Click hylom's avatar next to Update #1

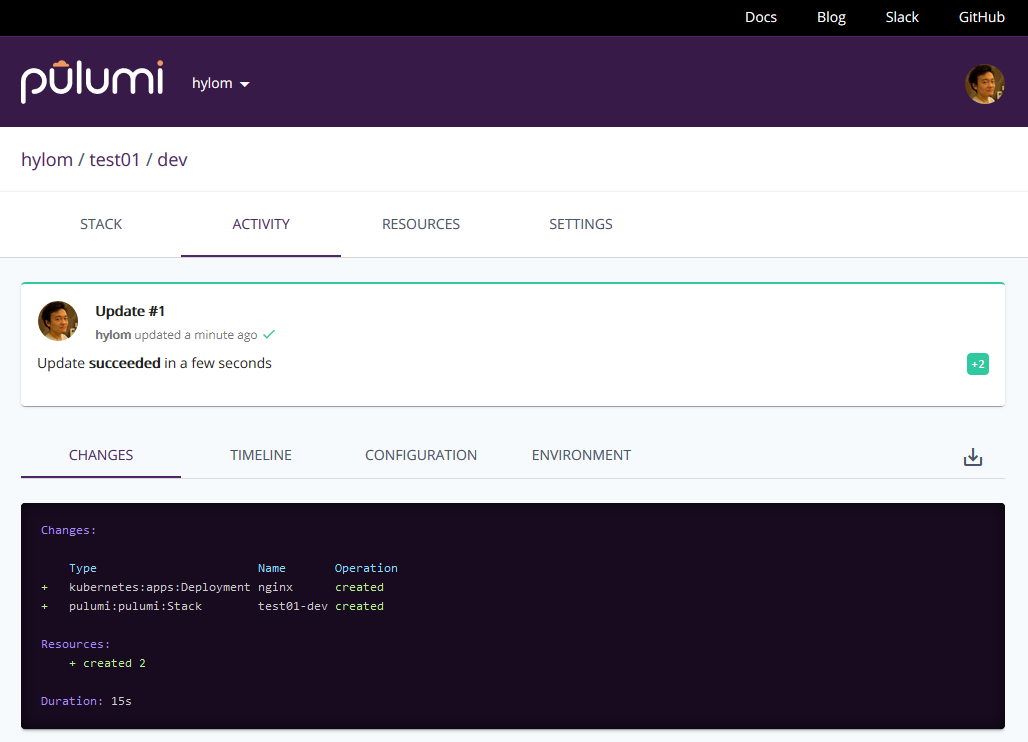pos(58,321)
